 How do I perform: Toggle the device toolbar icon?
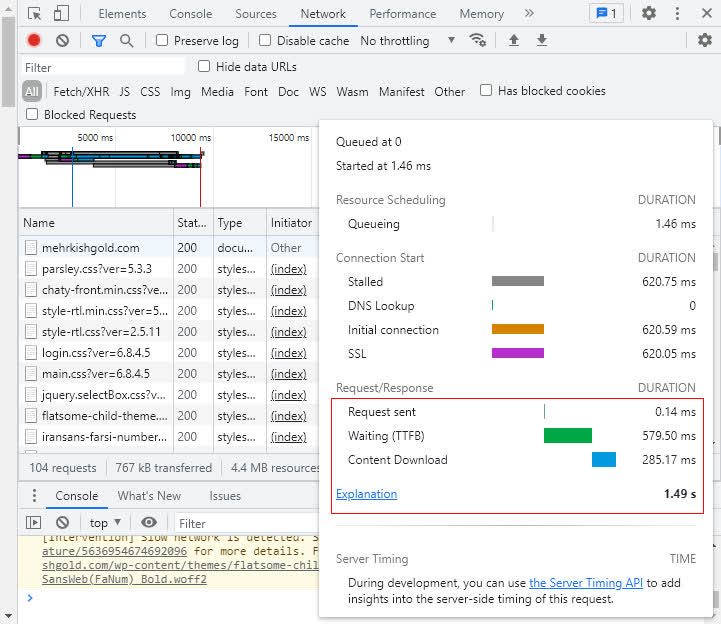coord(61,13)
